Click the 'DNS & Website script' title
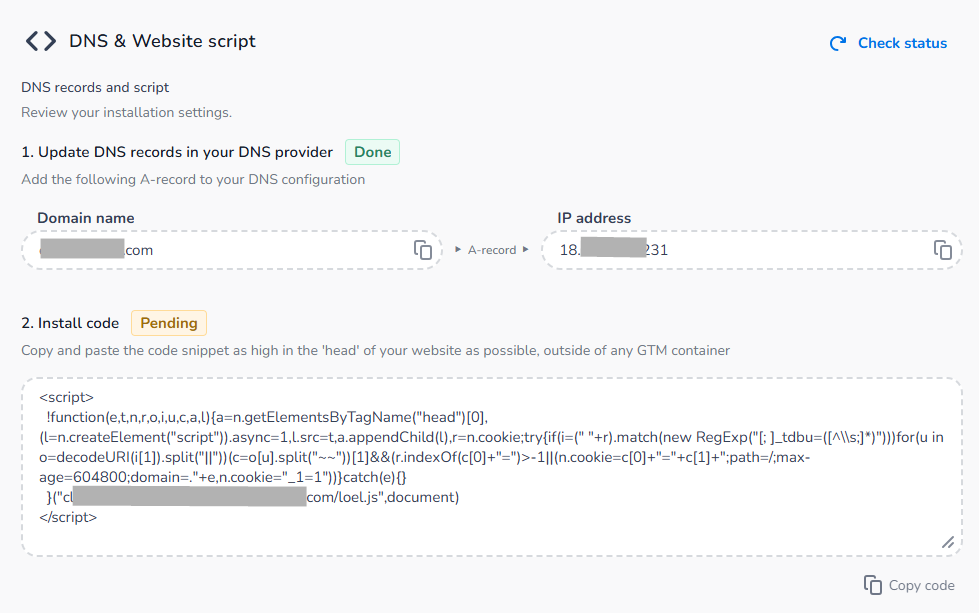979x613 pixels. (162, 41)
